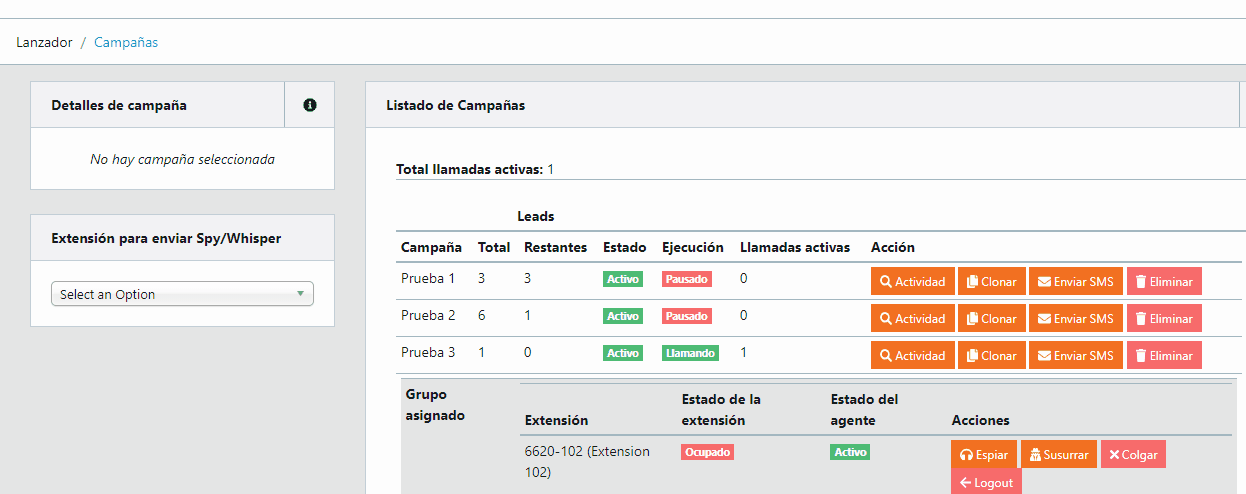Image resolution: width=1246 pixels, height=494 pixels.
Task: Clone the Prueba 1 campaign
Action: click(991, 281)
